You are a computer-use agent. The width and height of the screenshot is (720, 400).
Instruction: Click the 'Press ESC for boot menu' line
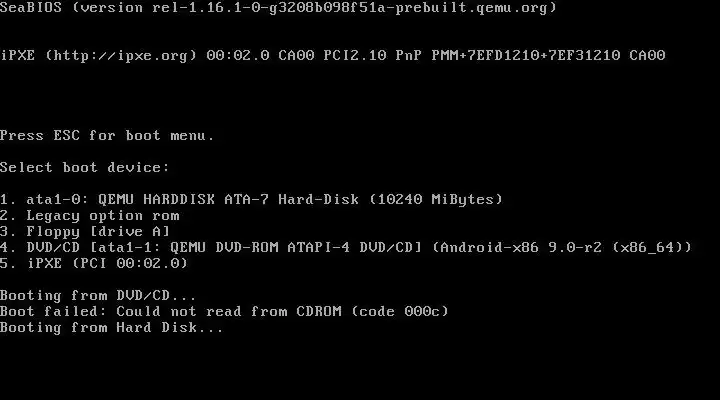coord(107,135)
